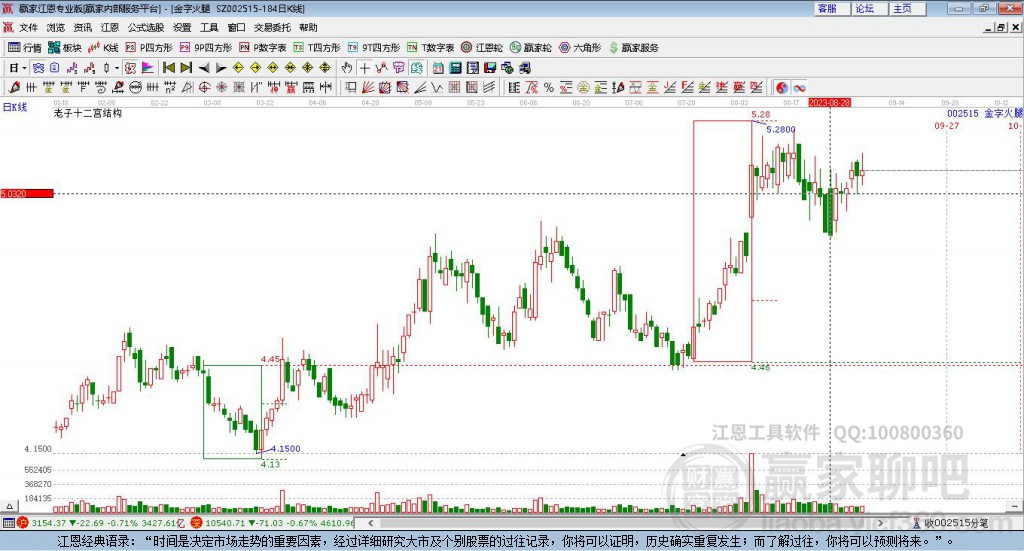The height and width of the screenshot is (551, 1024).
Task: Open the 浏览 menu
Action: pos(56,27)
